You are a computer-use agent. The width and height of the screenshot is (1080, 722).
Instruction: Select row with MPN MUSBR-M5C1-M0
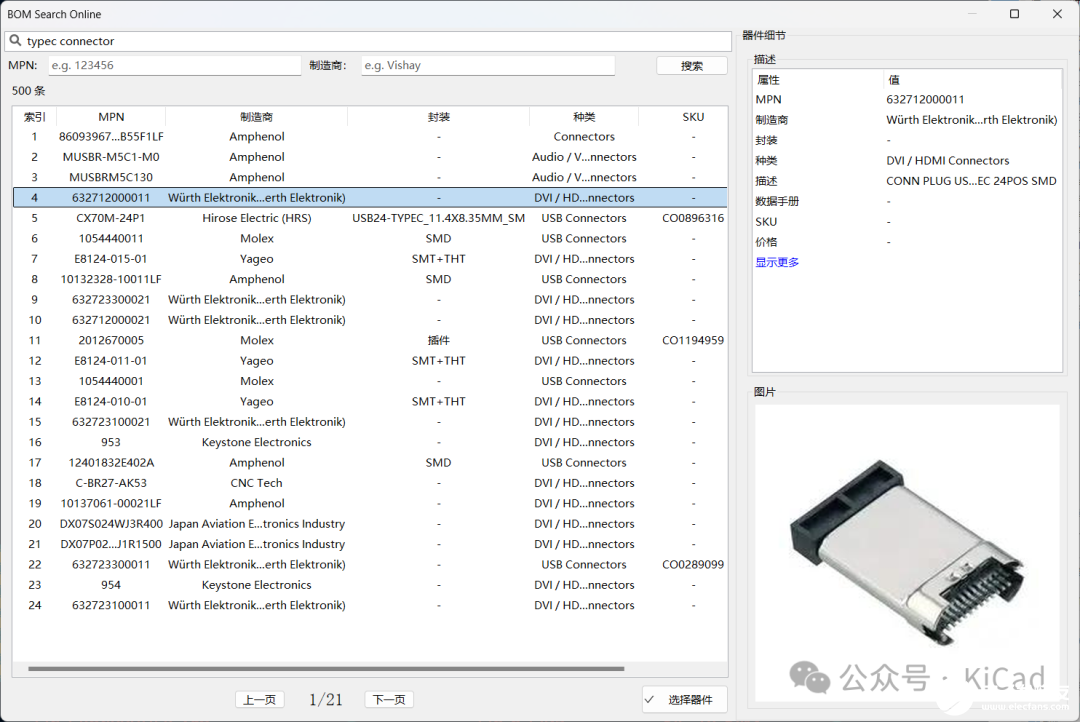tap(370, 157)
